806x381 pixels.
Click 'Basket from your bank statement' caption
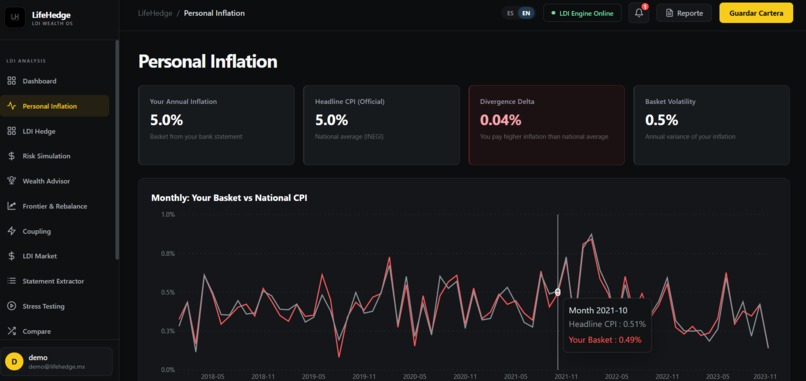[x=196, y=137]
